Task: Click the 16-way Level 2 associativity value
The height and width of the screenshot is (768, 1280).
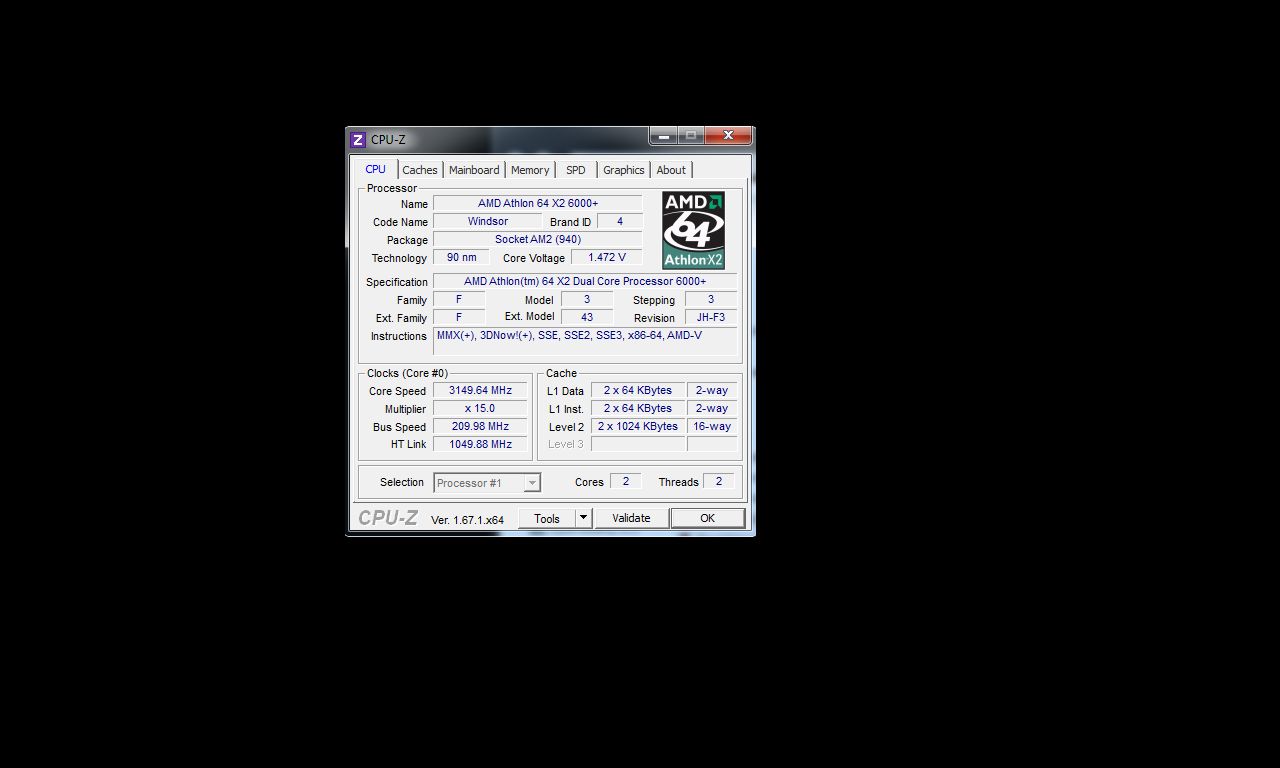Action: click(x=712, y=427)
